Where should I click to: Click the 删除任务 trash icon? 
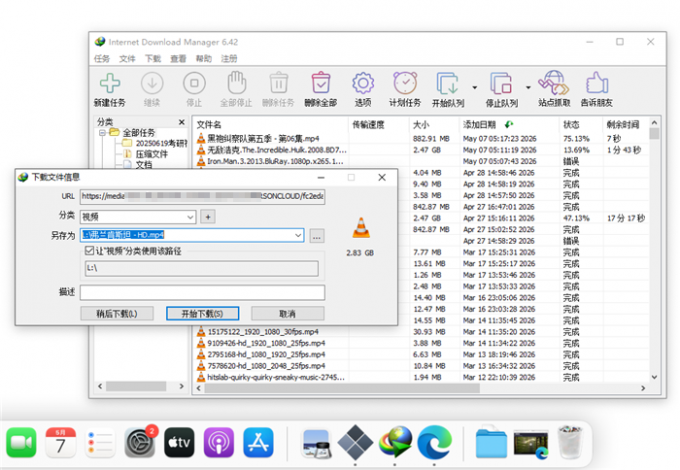pyautogui.click(x=278, y=83)
